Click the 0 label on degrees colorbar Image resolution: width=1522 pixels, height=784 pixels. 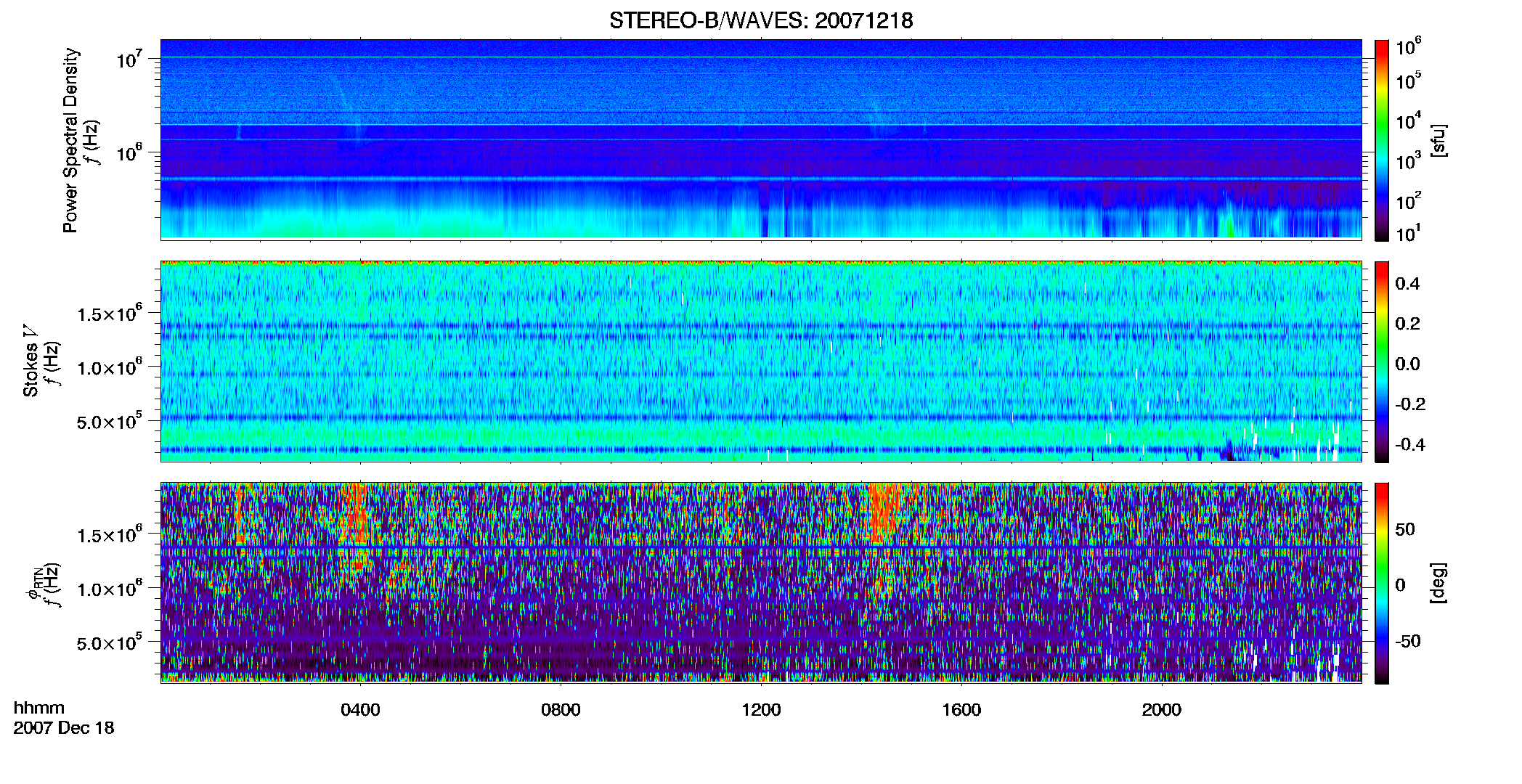tap(1401, 585)
